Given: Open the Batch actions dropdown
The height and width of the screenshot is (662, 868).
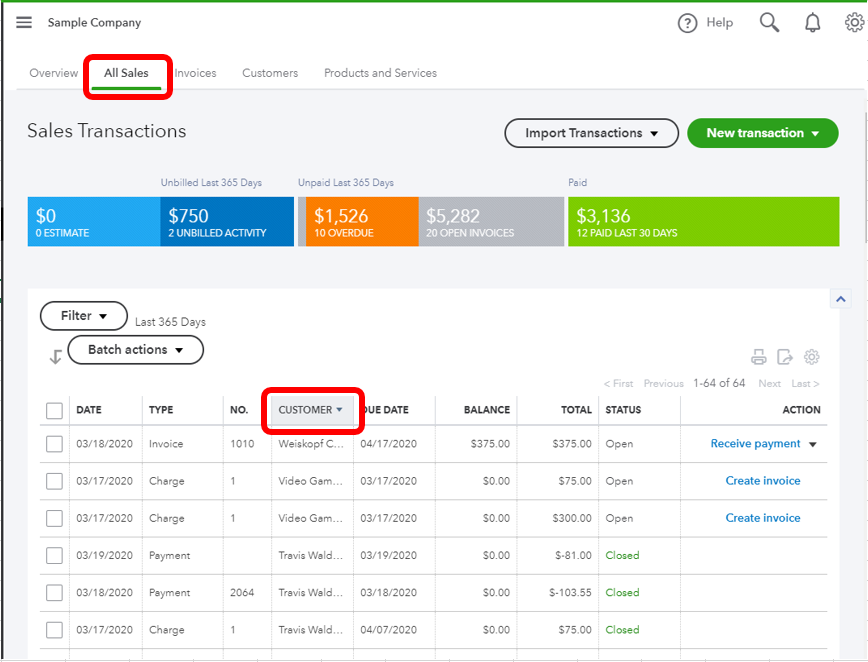Looking at the screenshot, I should 136,350.
